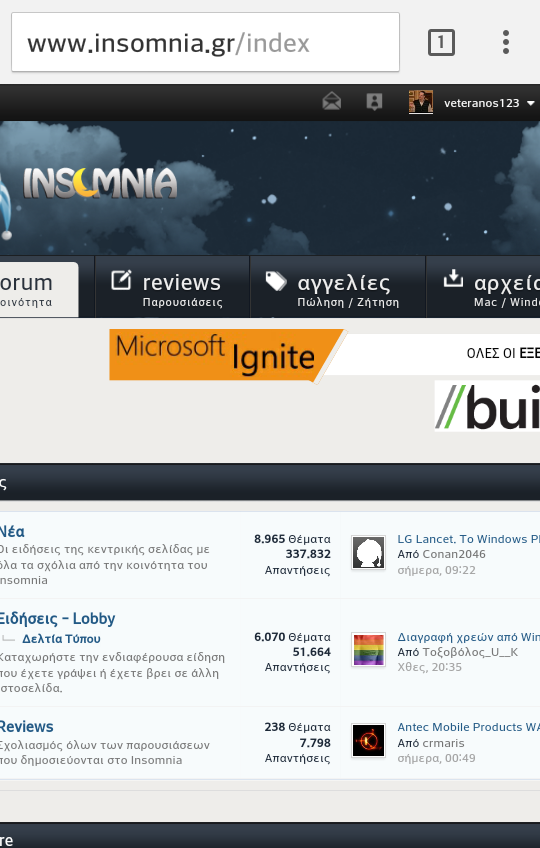Click the 6.070 Θέματα count

292,637
